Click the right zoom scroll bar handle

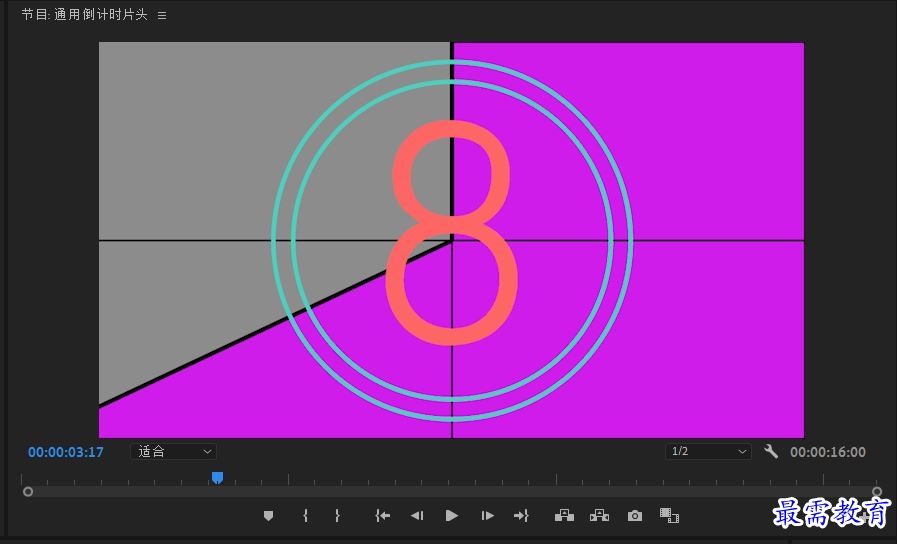pyautogui.click(x=876, y=492)
